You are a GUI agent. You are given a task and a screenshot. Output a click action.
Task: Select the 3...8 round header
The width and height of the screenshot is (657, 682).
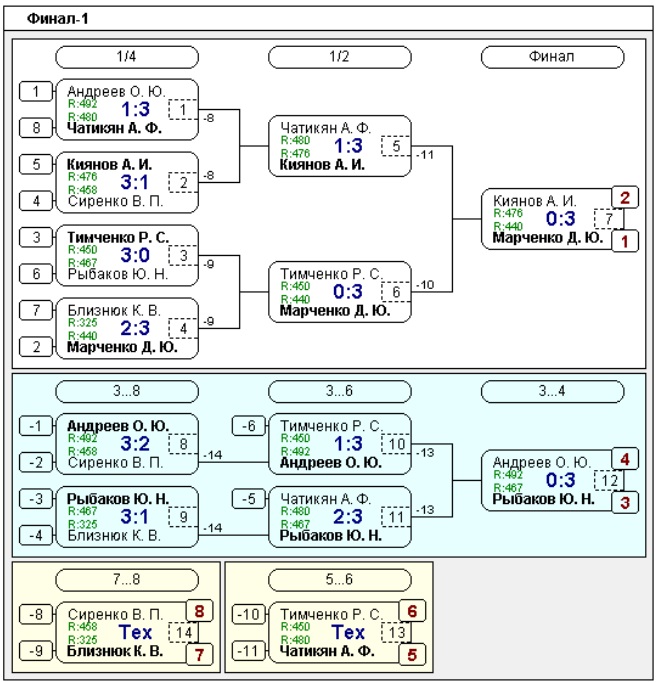pyautogui.click(x=127, y=391)
